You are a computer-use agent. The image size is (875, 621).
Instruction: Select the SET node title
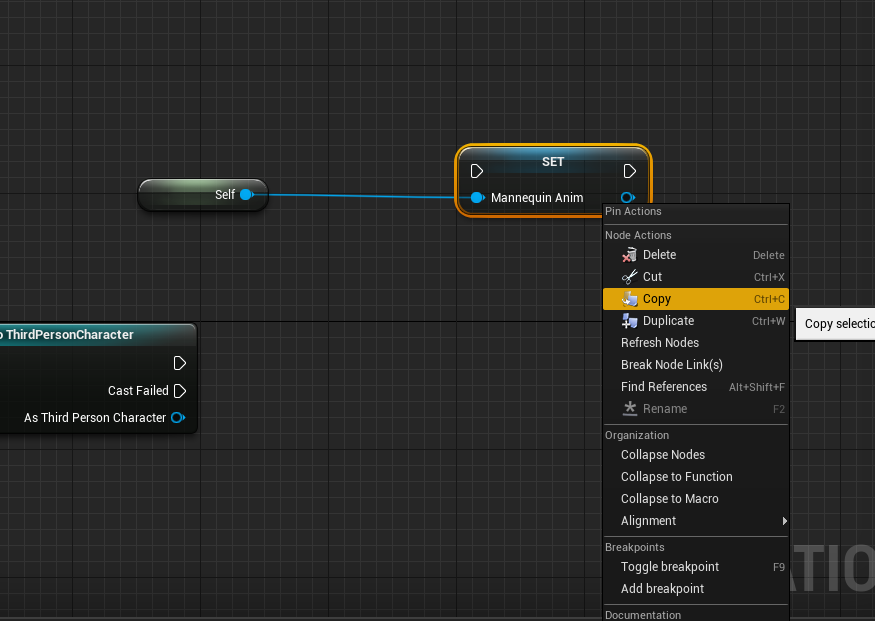click(553, 162)
